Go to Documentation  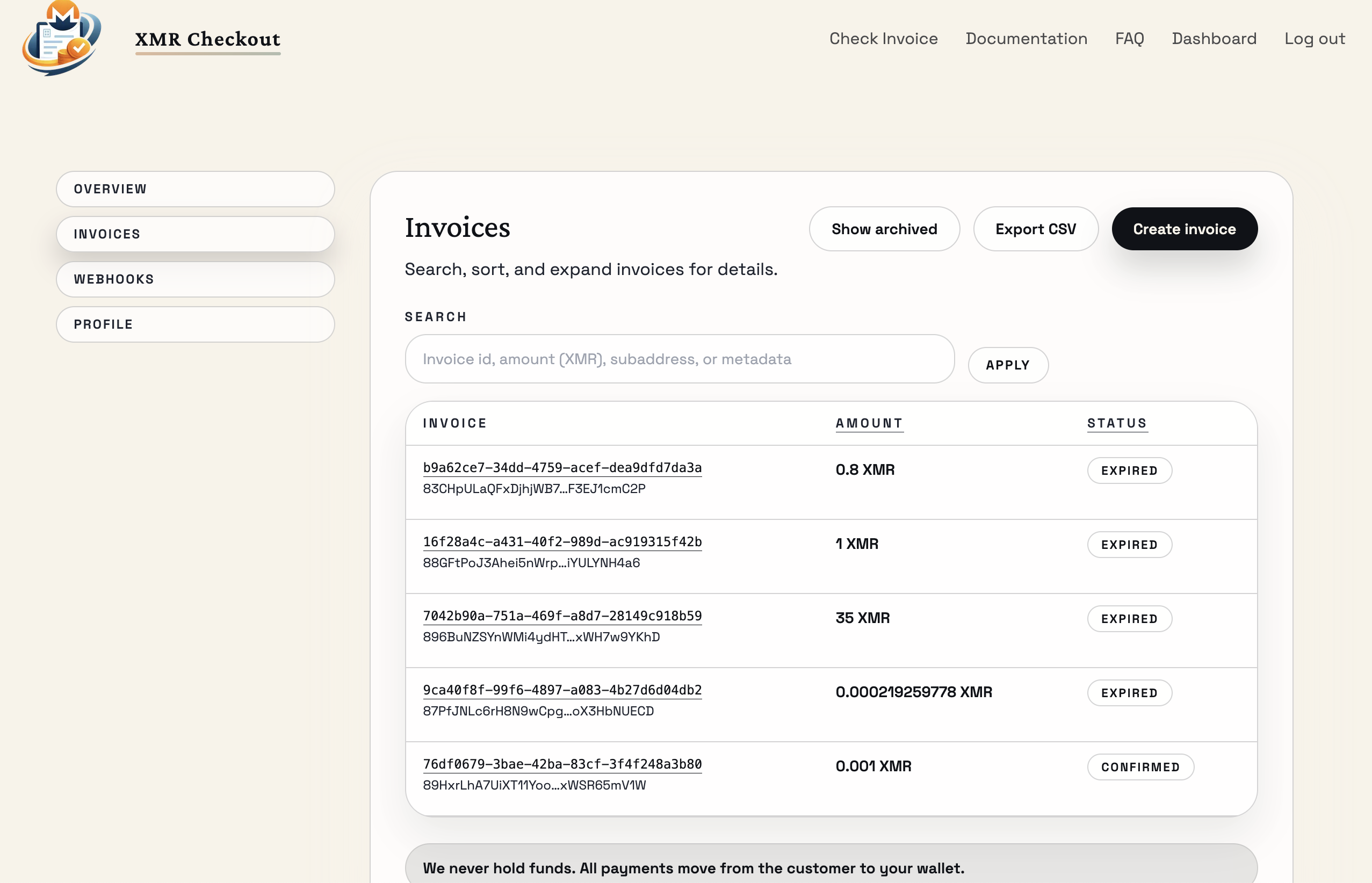coord(1026,39)
